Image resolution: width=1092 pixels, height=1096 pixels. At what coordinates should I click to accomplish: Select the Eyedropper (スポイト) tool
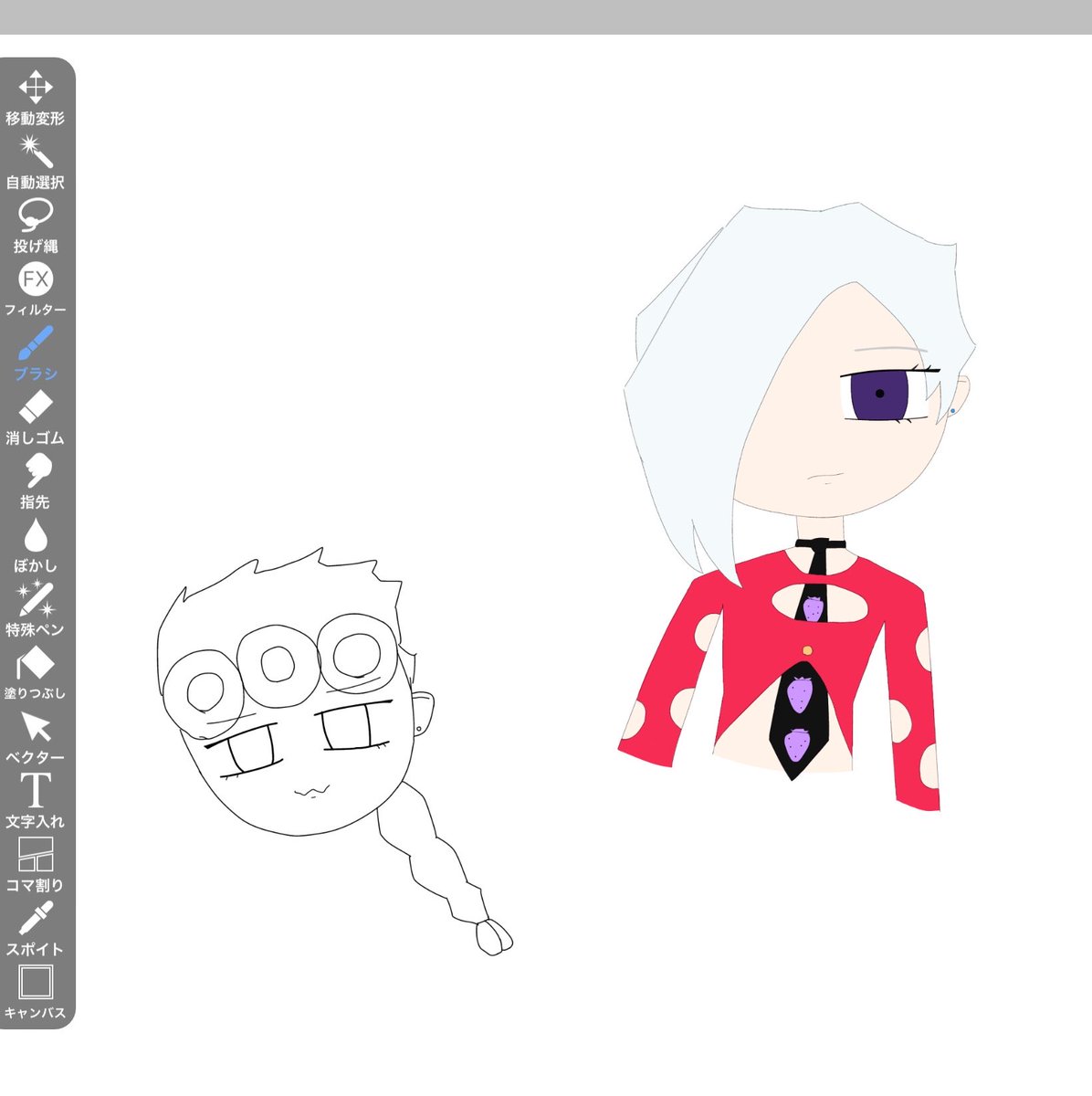(36, 929)
